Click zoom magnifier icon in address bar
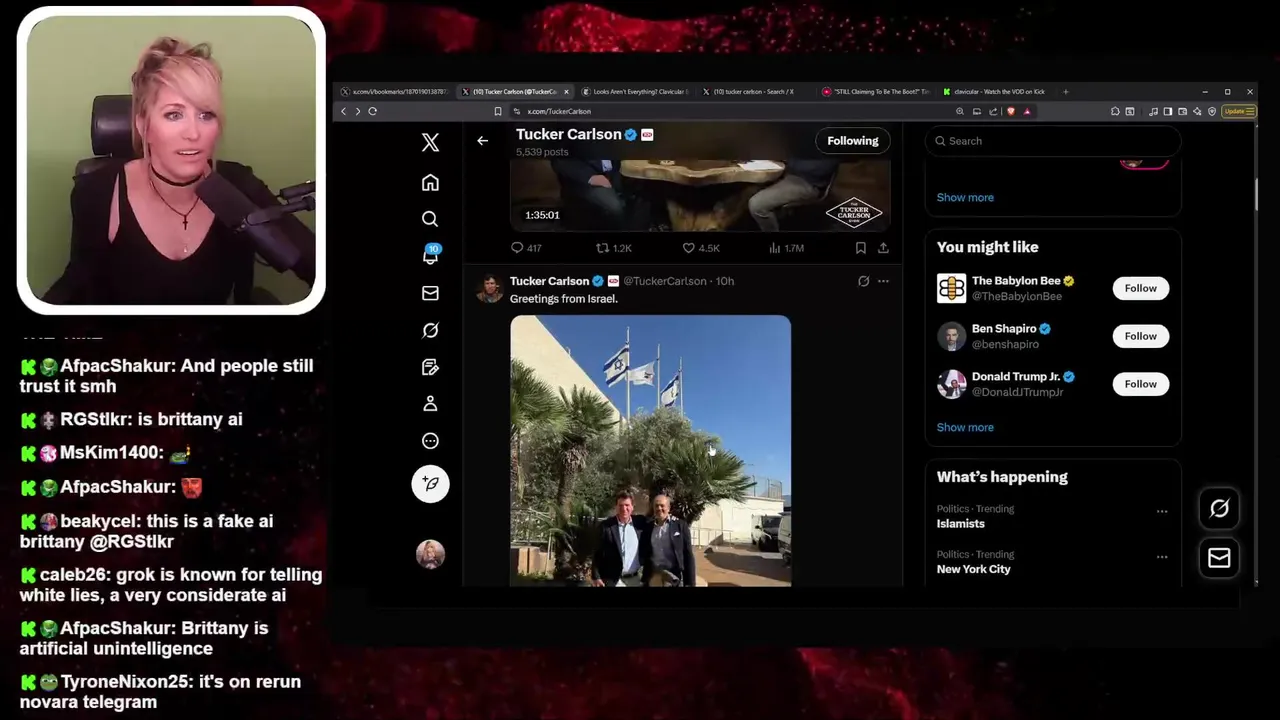This screenshot has width=1280, height=720. click(960, 111)
